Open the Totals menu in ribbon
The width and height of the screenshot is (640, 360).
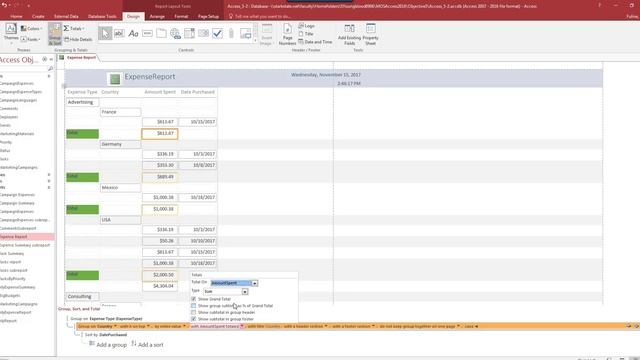[x=74, y=29]
